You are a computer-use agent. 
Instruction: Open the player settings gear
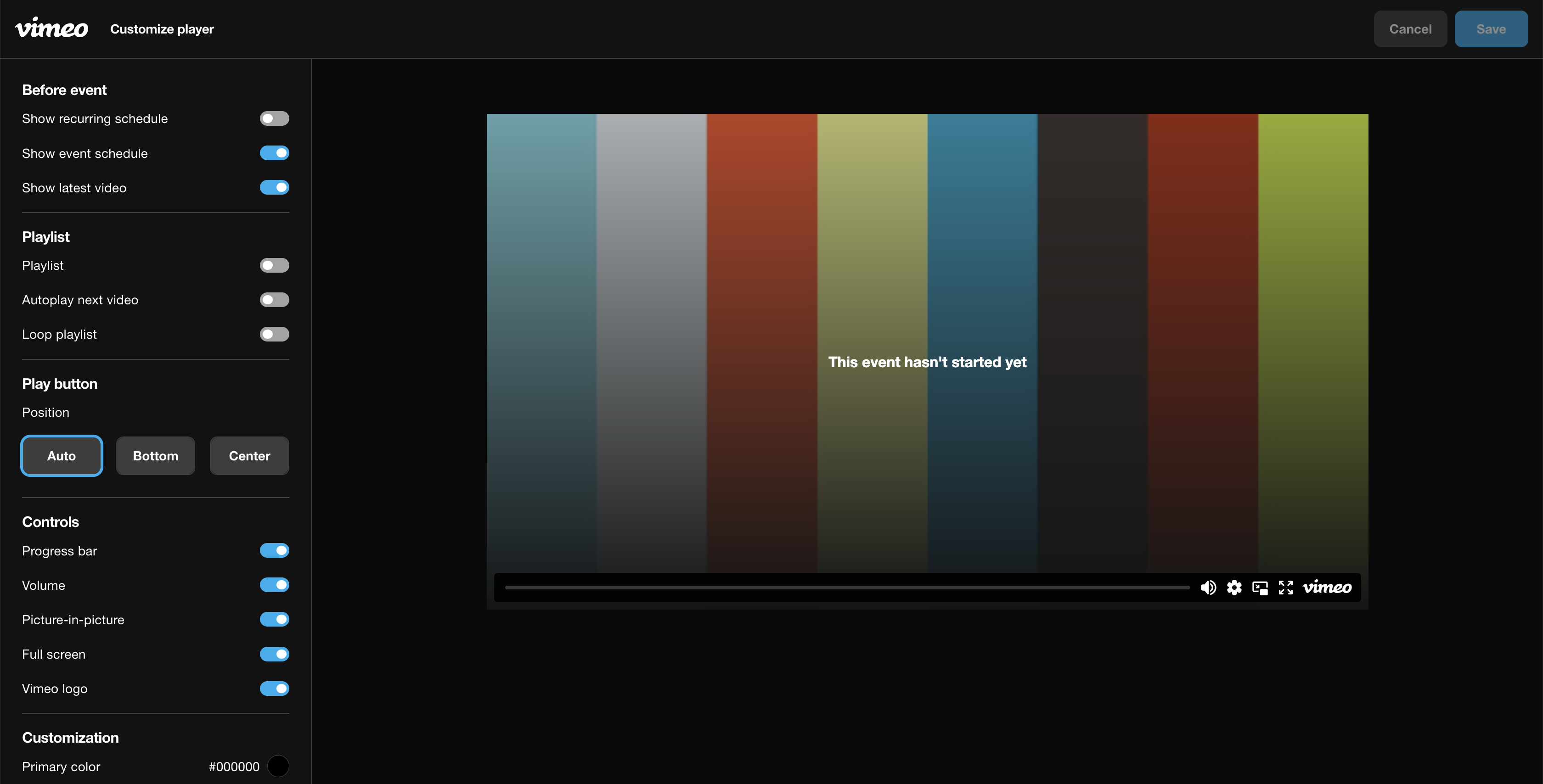click(x=1234, y=588)
